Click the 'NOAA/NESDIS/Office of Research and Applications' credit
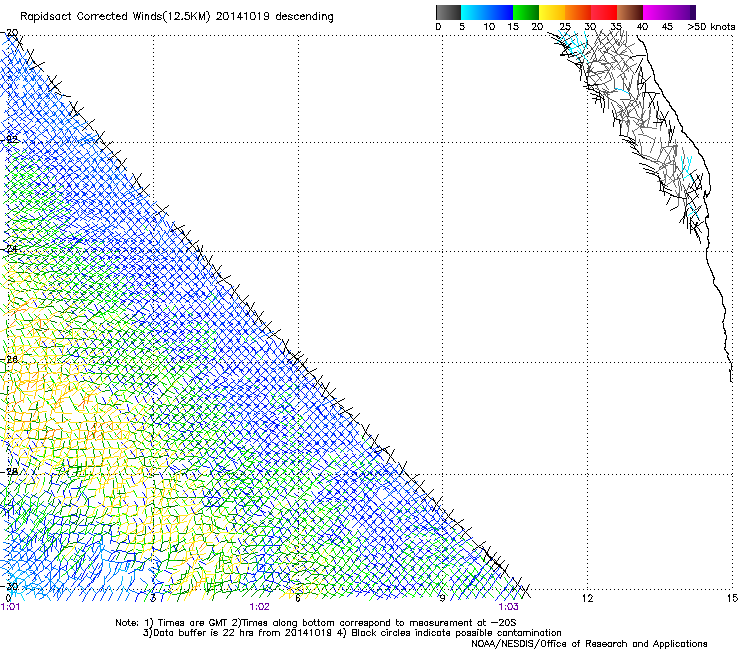740x650 pixels. pyautogui.click(x=589, y=644)
